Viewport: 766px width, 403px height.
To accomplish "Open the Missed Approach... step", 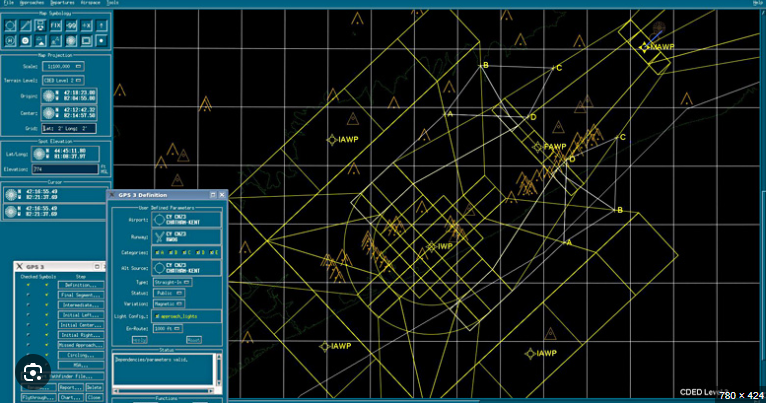I will click(81, 345).
